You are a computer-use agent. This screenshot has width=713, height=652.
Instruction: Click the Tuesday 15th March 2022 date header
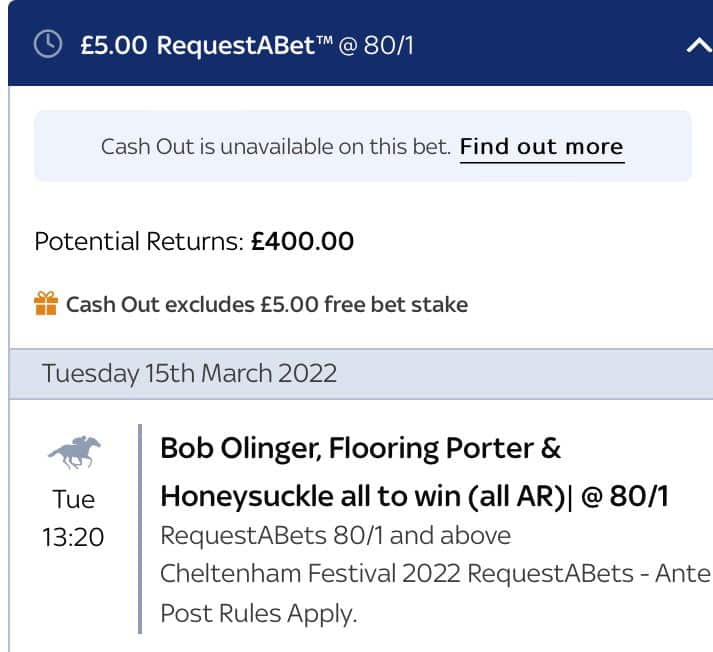pos(189,374)
